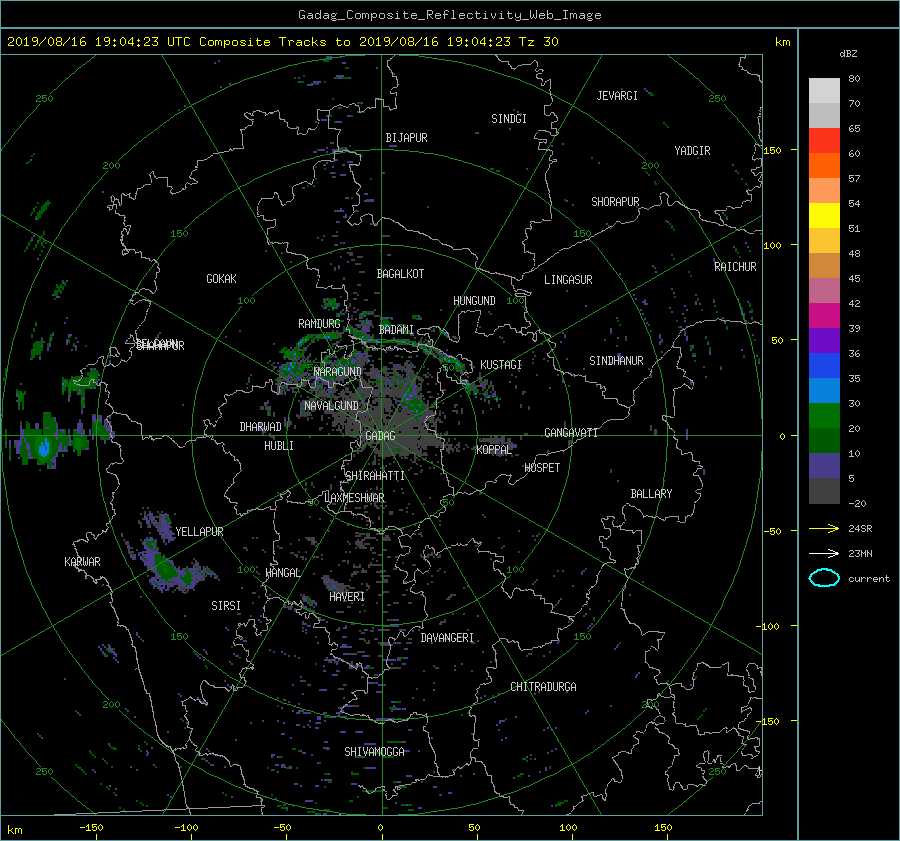
Task: Select the red 60-65 dBZ swatch
Action: (x=824, y=141)
